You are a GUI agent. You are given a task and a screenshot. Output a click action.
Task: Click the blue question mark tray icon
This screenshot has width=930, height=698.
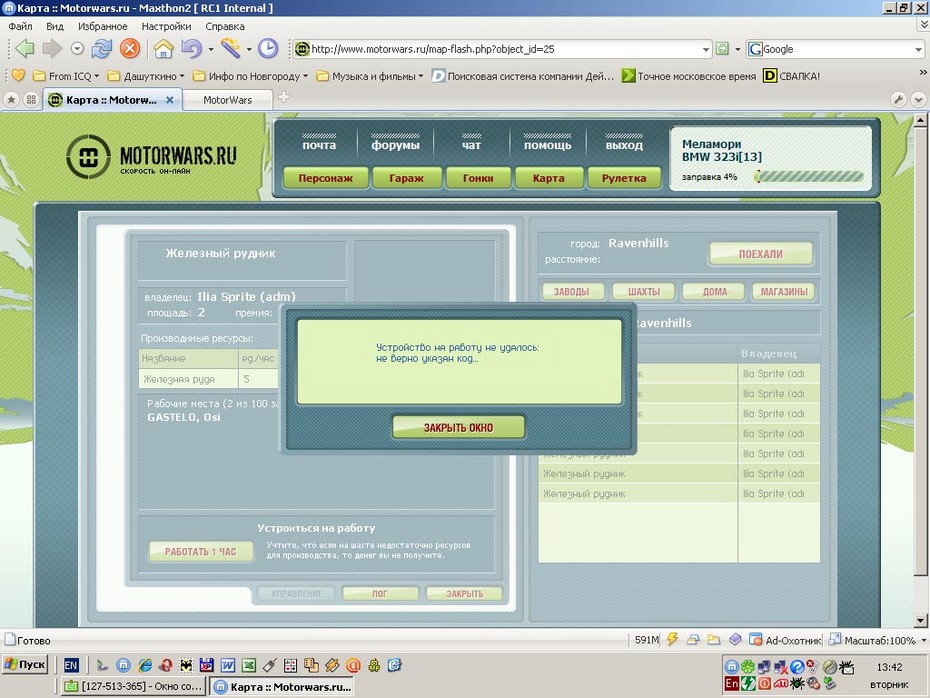pos(797,667)
